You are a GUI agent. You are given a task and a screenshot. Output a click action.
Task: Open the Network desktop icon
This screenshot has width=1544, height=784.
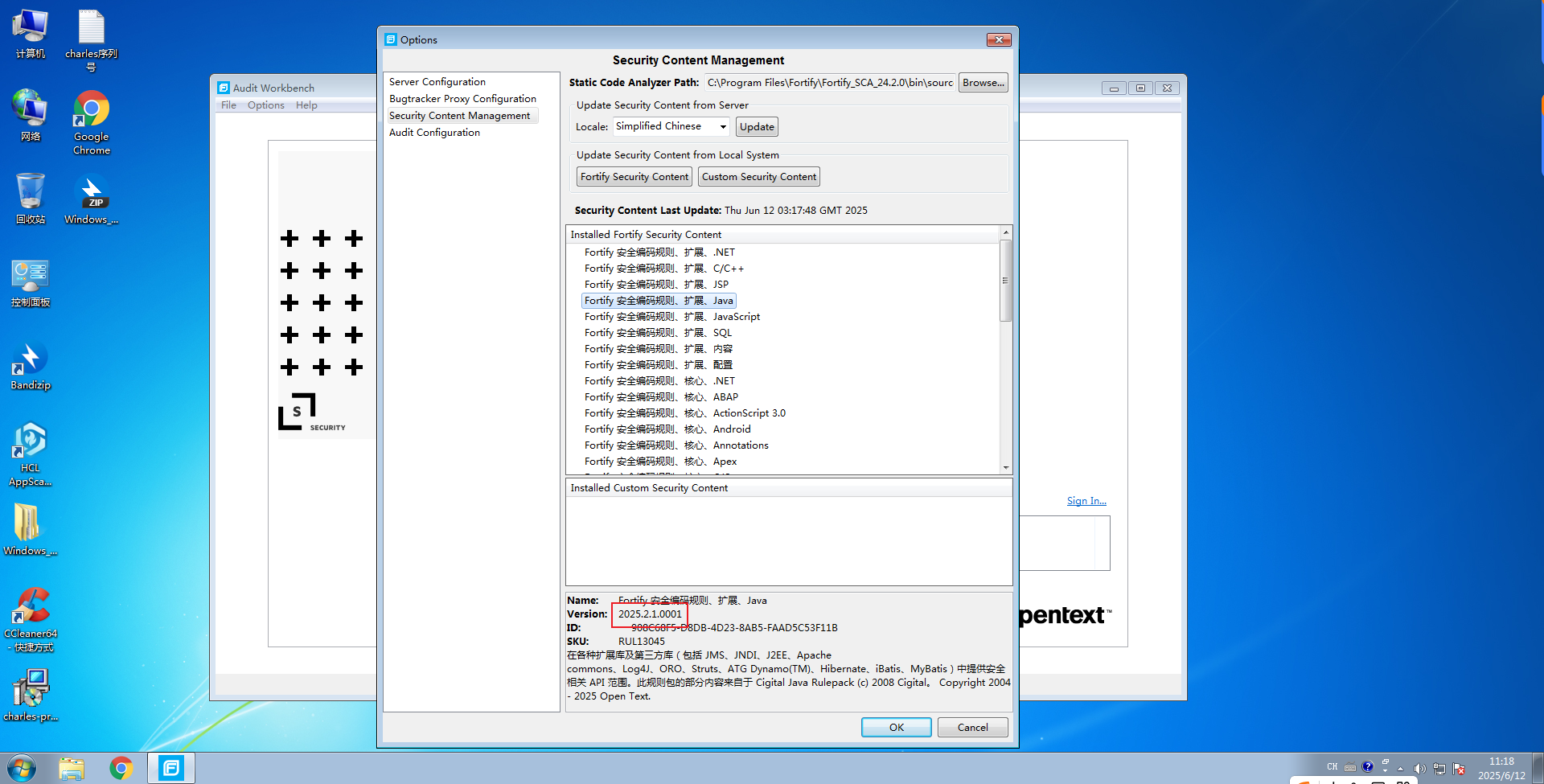tap(30, 116)
